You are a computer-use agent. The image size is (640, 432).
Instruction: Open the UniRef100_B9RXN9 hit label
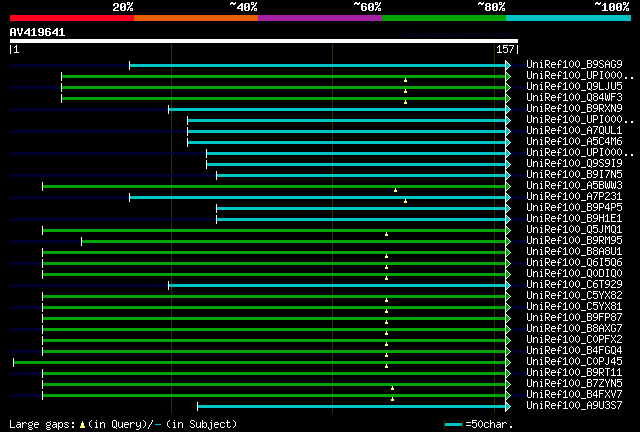tap(574, 108)
